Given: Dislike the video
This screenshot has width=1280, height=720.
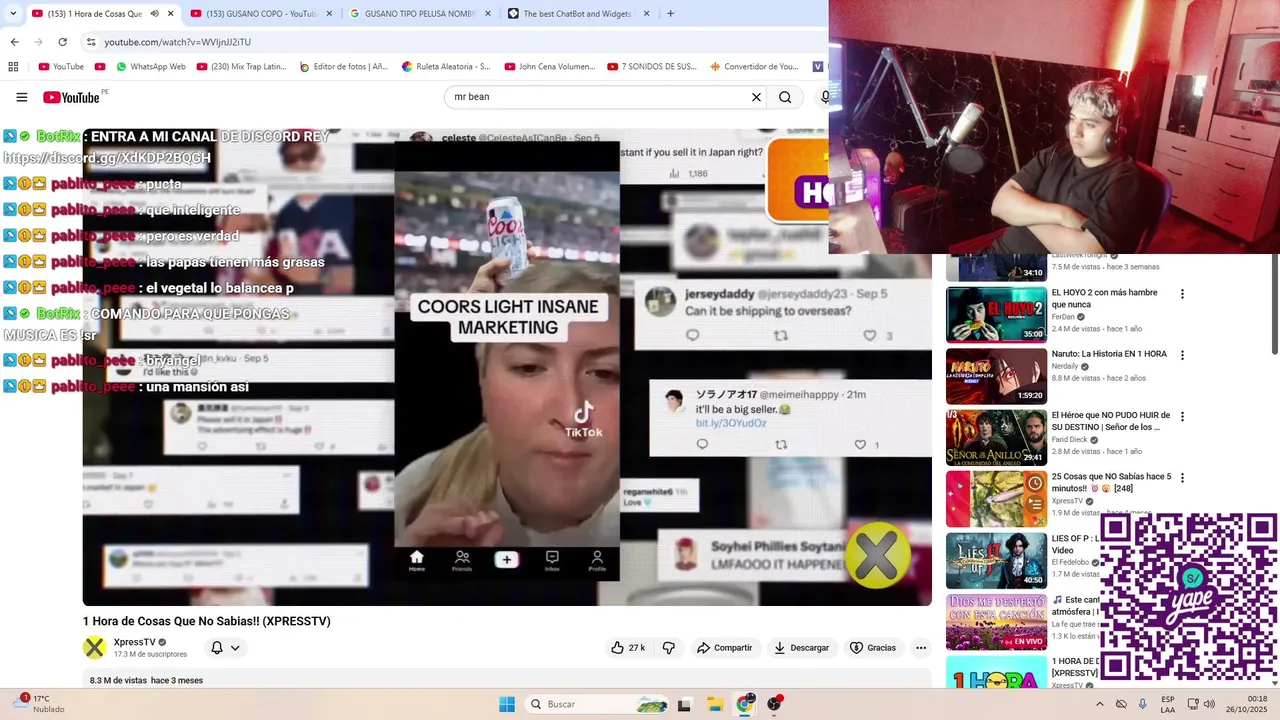Looking at the screenshot, I should [x=669, y=648].
